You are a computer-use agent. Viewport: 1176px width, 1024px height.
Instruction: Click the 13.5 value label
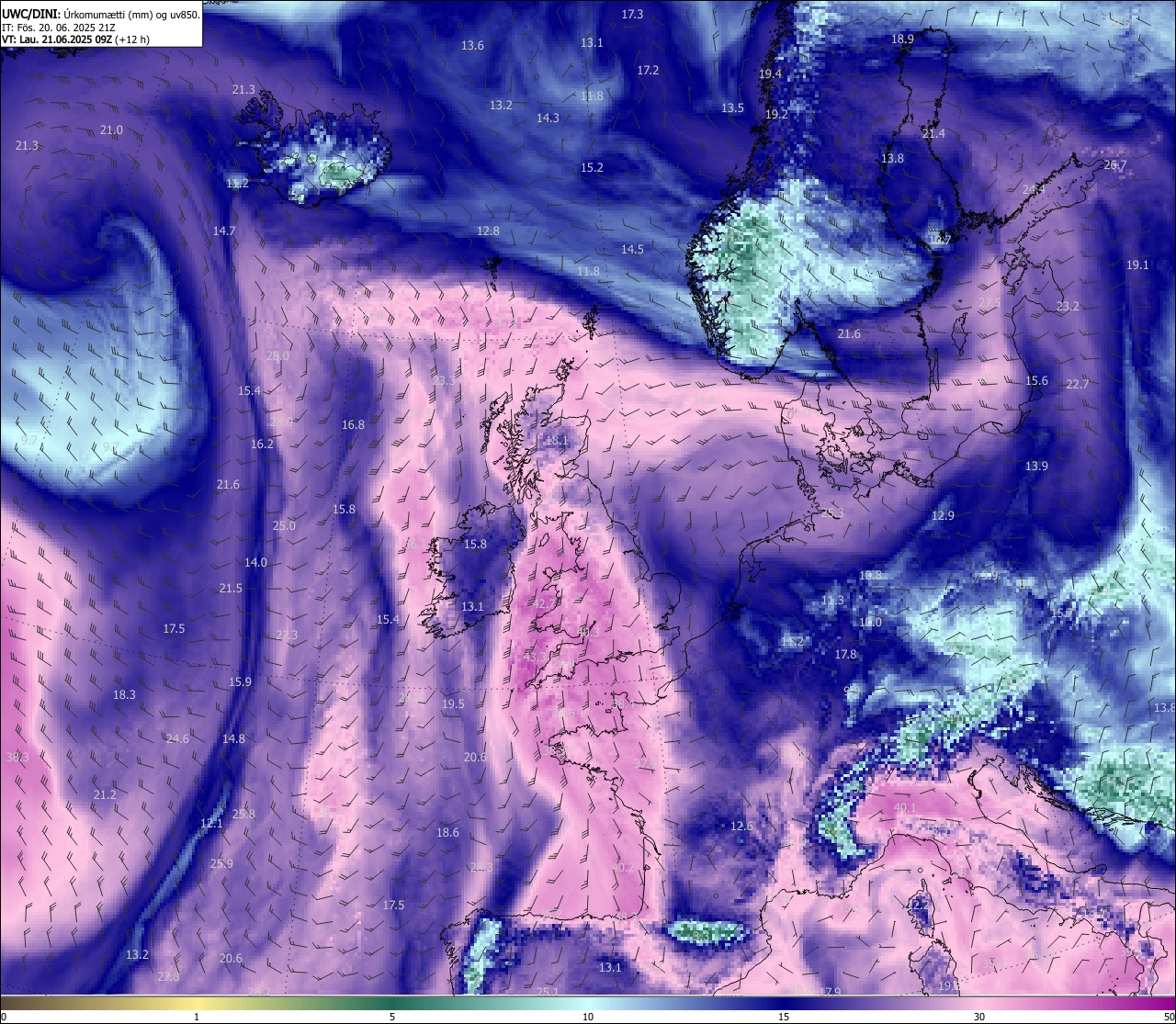[732, 108]
